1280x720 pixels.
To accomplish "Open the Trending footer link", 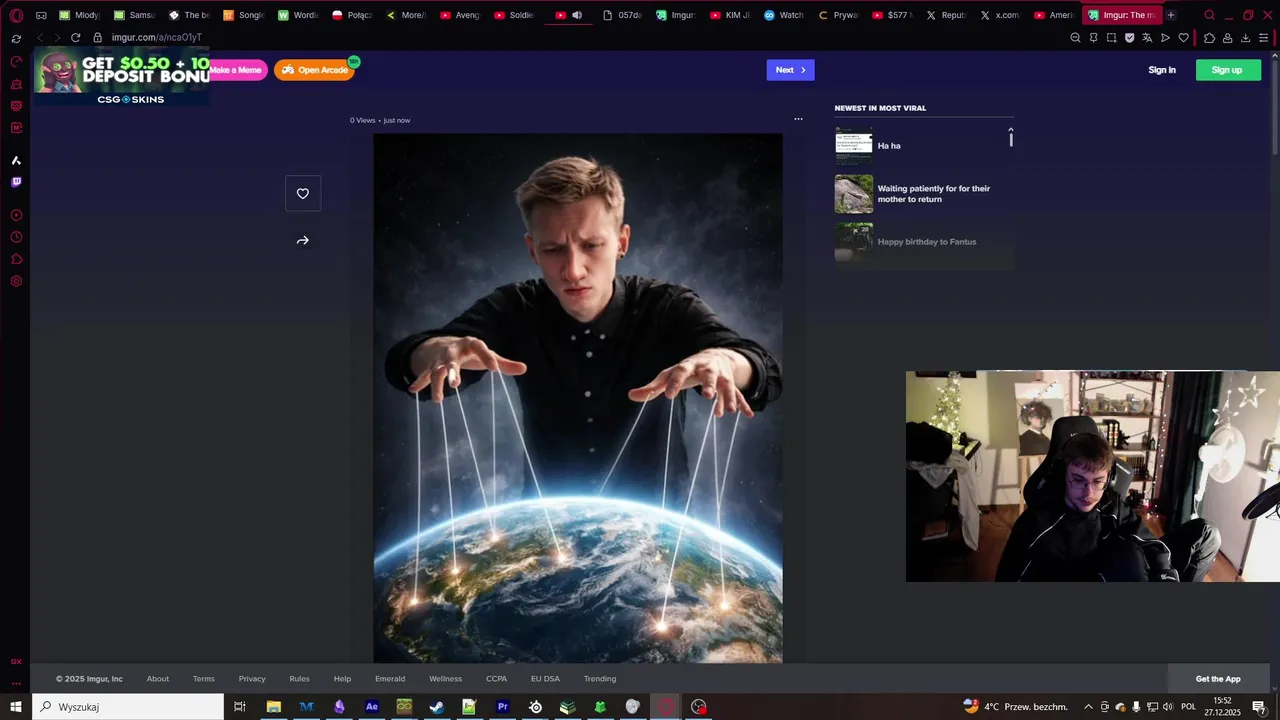I will click(x=600, y=679).
